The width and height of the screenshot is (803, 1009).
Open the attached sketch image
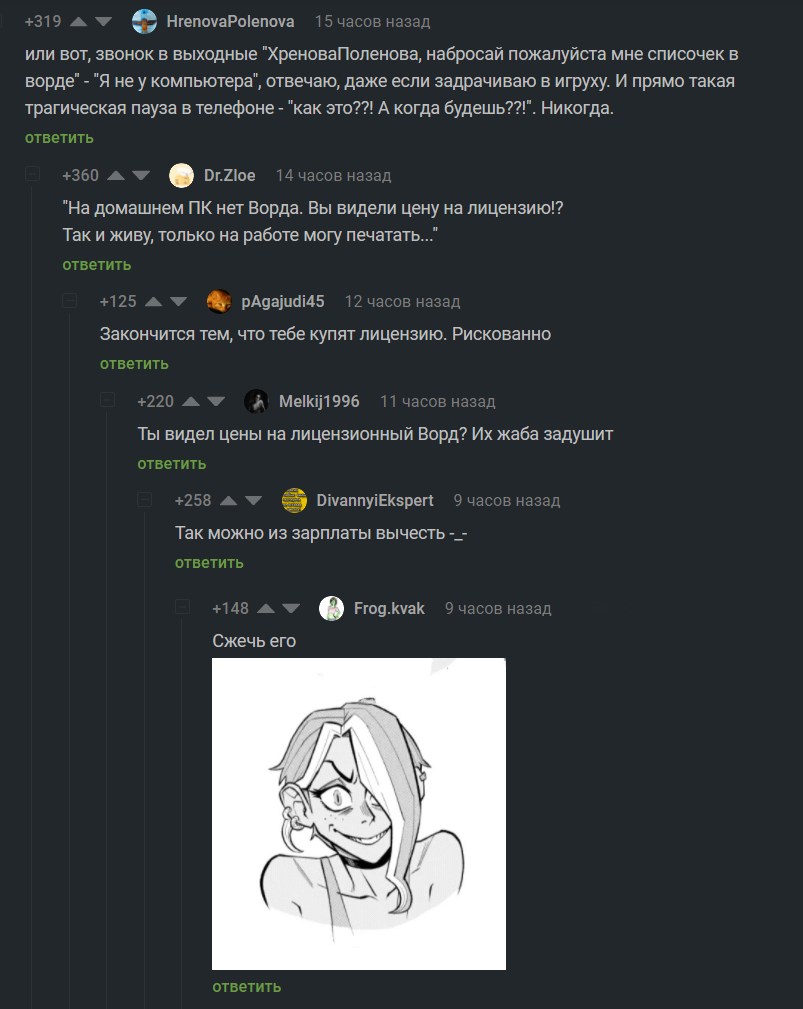(x=359, y=814)
